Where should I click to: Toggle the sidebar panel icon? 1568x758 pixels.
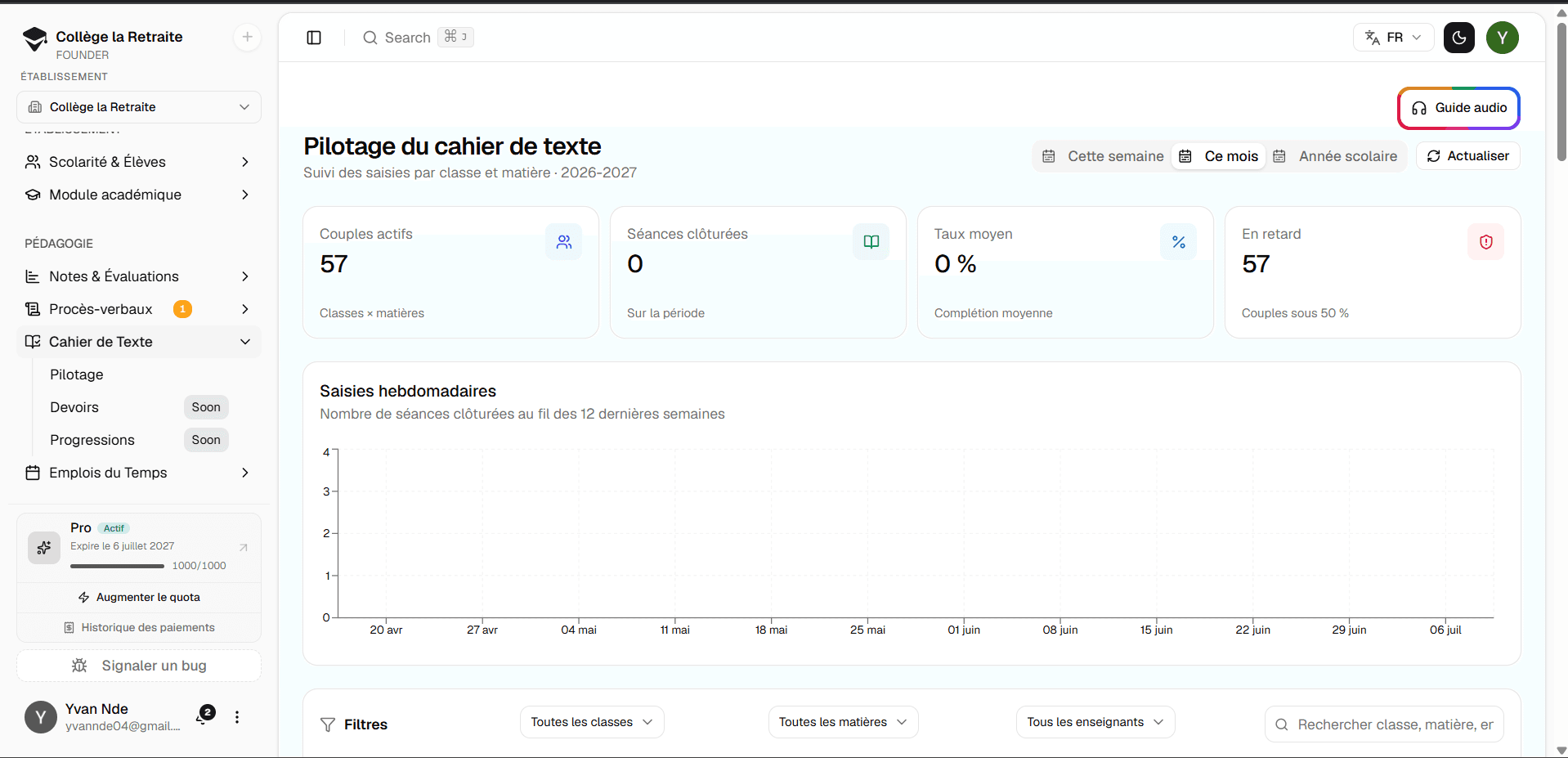(314, 38)
